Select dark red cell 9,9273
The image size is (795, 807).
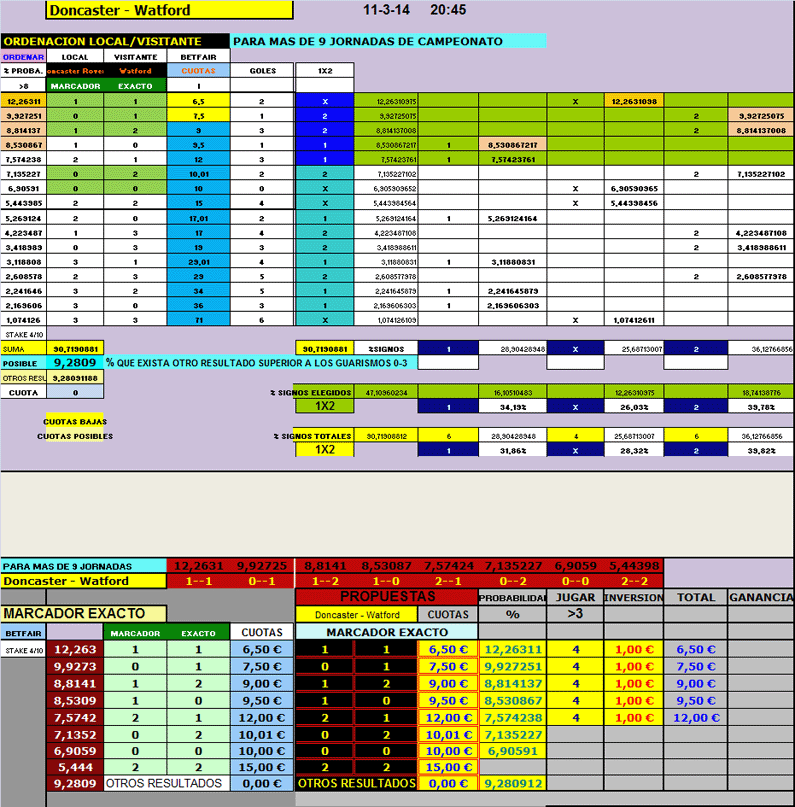coord(75,666)
